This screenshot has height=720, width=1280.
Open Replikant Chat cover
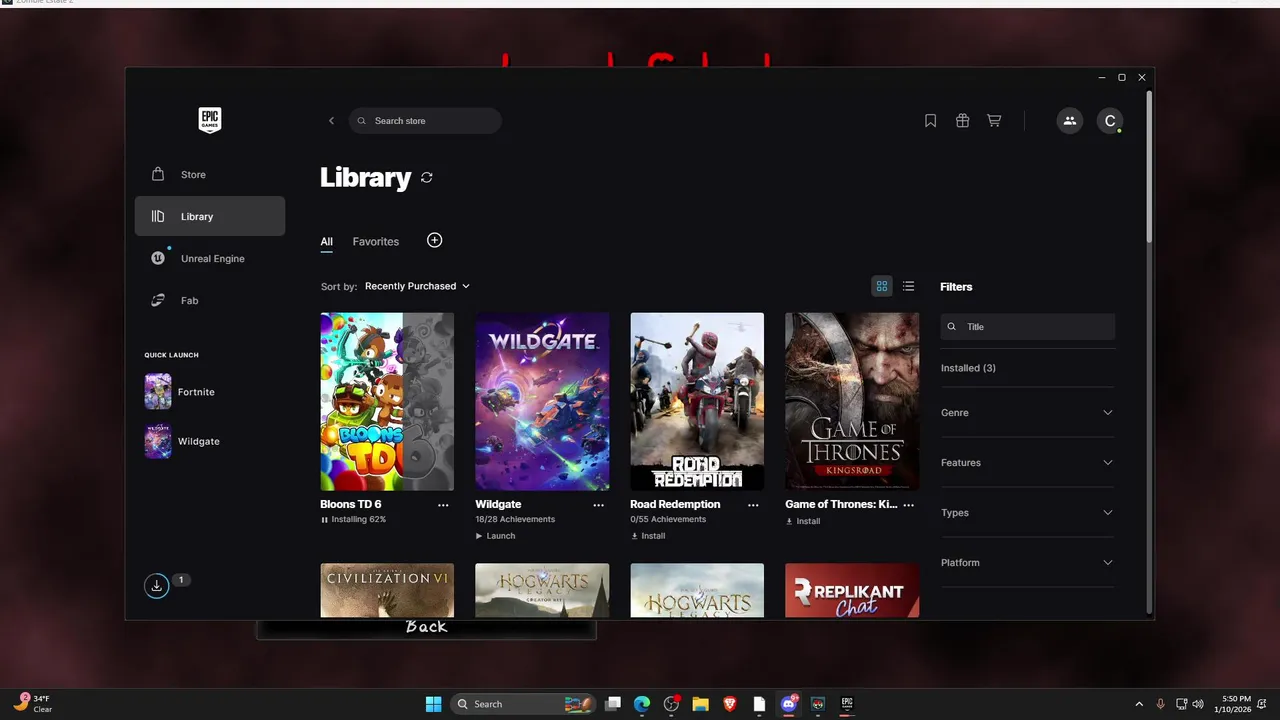(852, 590)
